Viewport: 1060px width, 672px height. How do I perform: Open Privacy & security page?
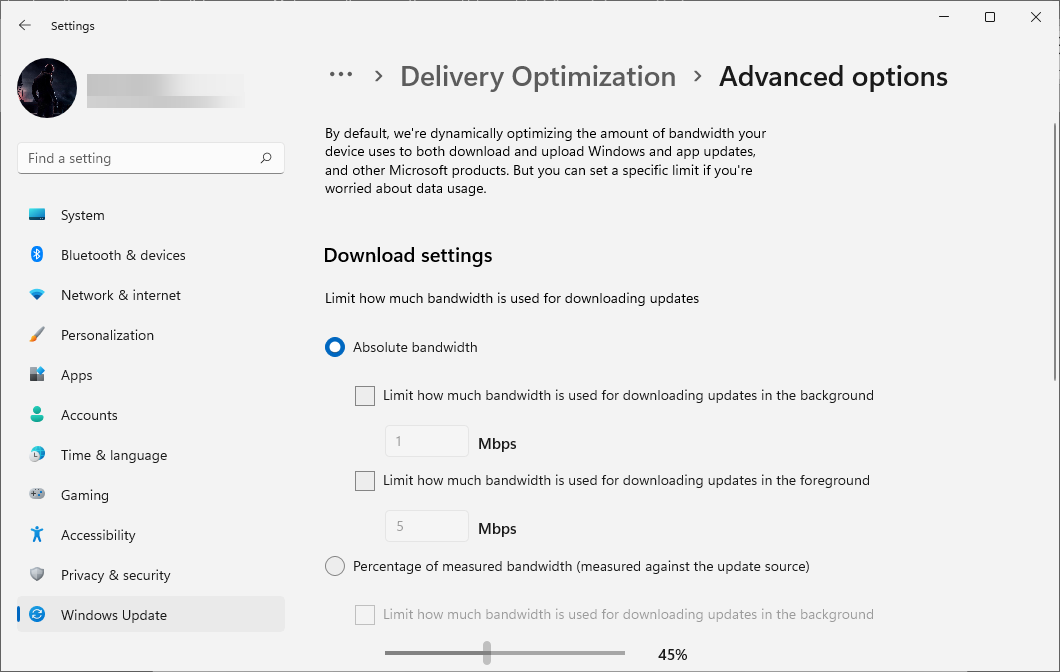151,574
